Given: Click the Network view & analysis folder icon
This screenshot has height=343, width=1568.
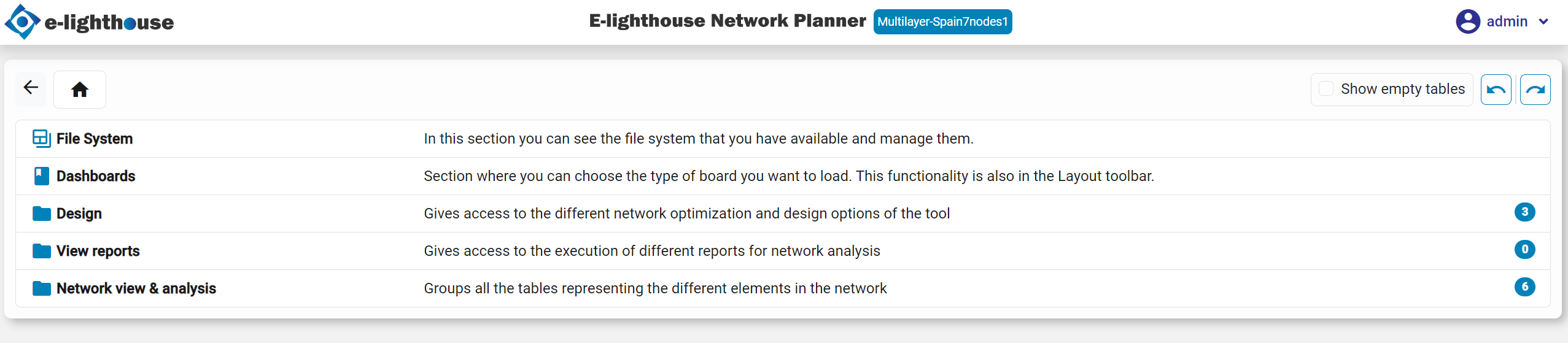Looking at the screenshot, I should click(41, 288).
